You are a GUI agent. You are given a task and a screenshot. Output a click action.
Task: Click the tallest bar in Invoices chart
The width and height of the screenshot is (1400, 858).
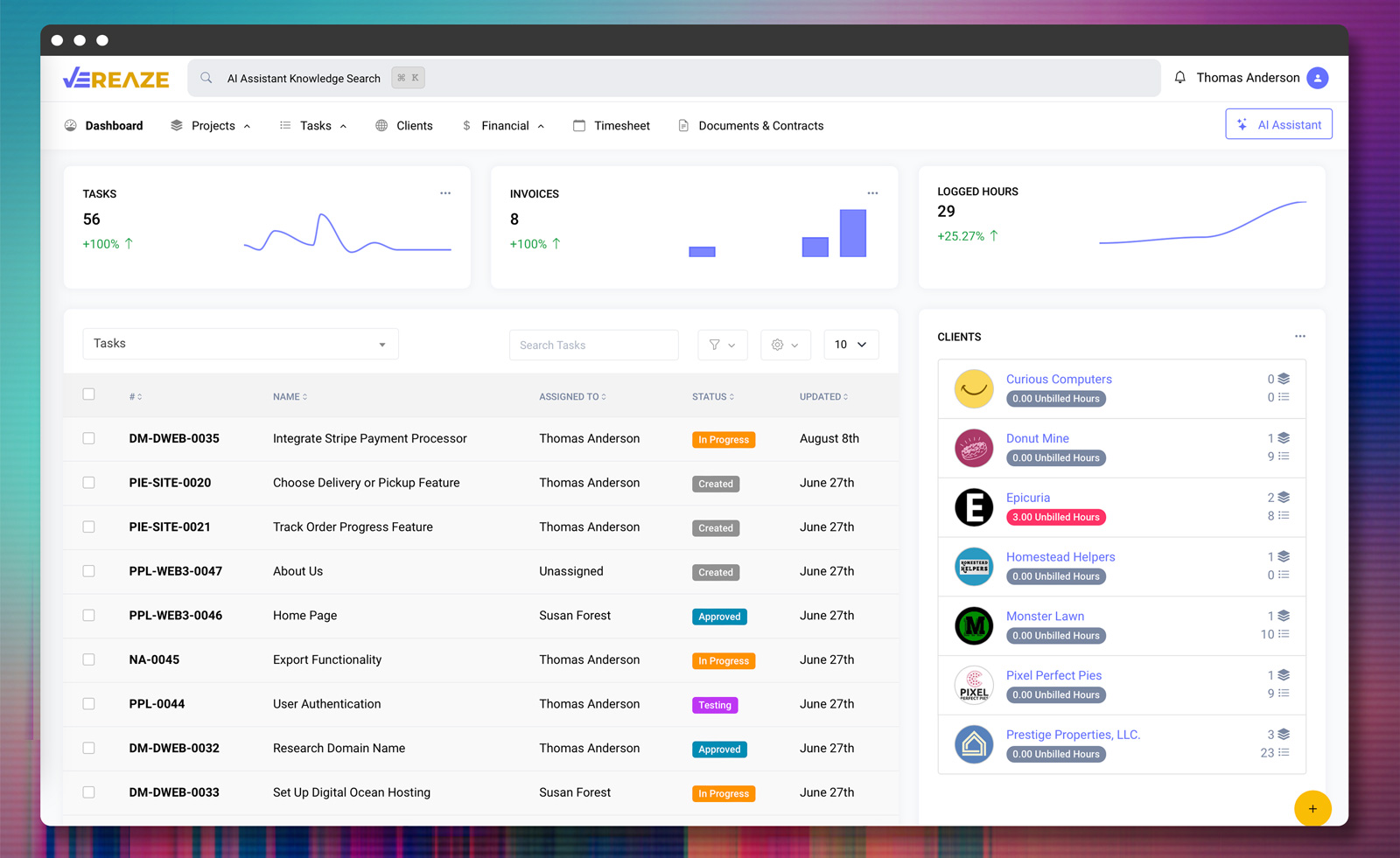(x=852, y=234)
